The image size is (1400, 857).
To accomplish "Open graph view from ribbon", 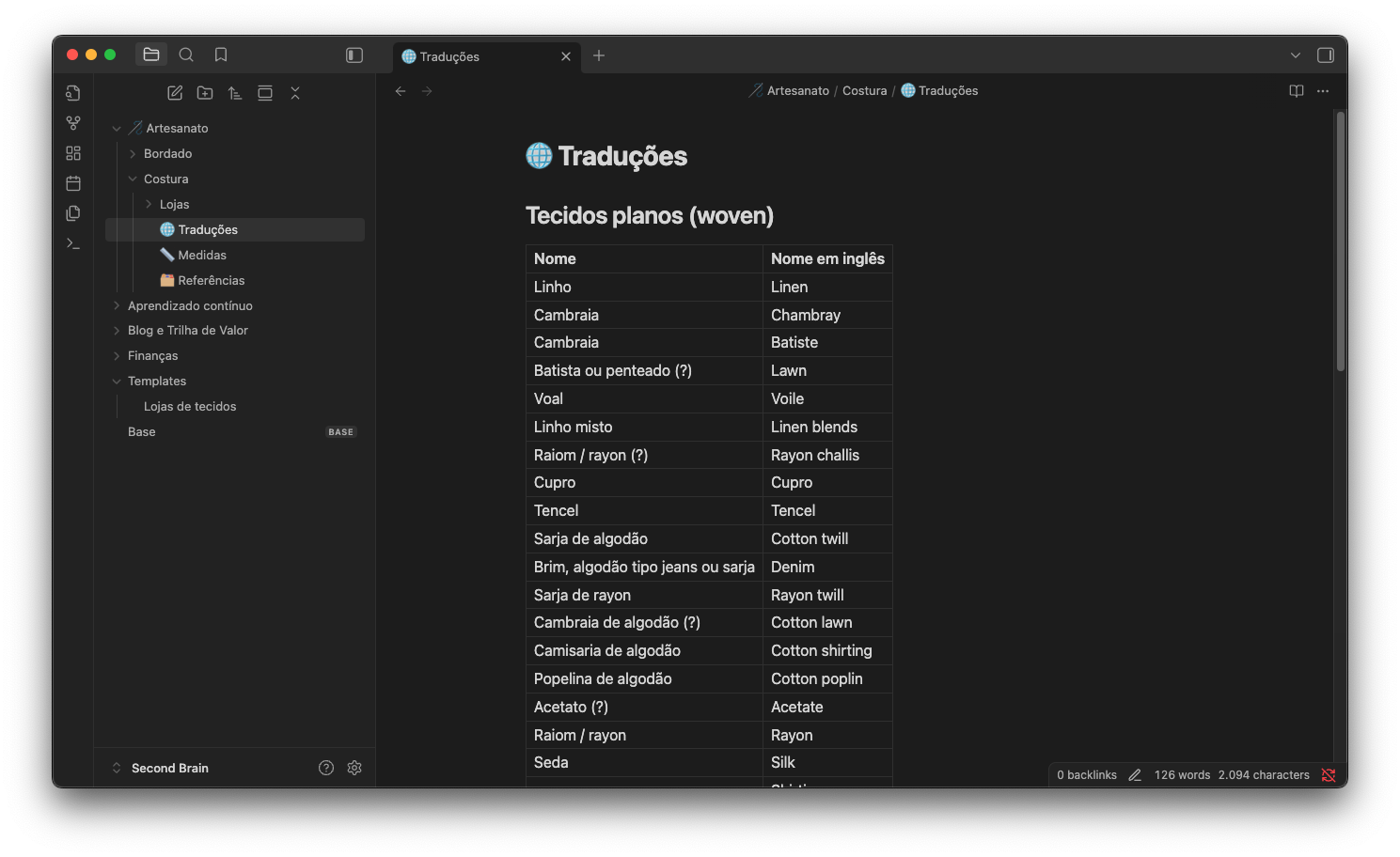I will click(73, 123).
